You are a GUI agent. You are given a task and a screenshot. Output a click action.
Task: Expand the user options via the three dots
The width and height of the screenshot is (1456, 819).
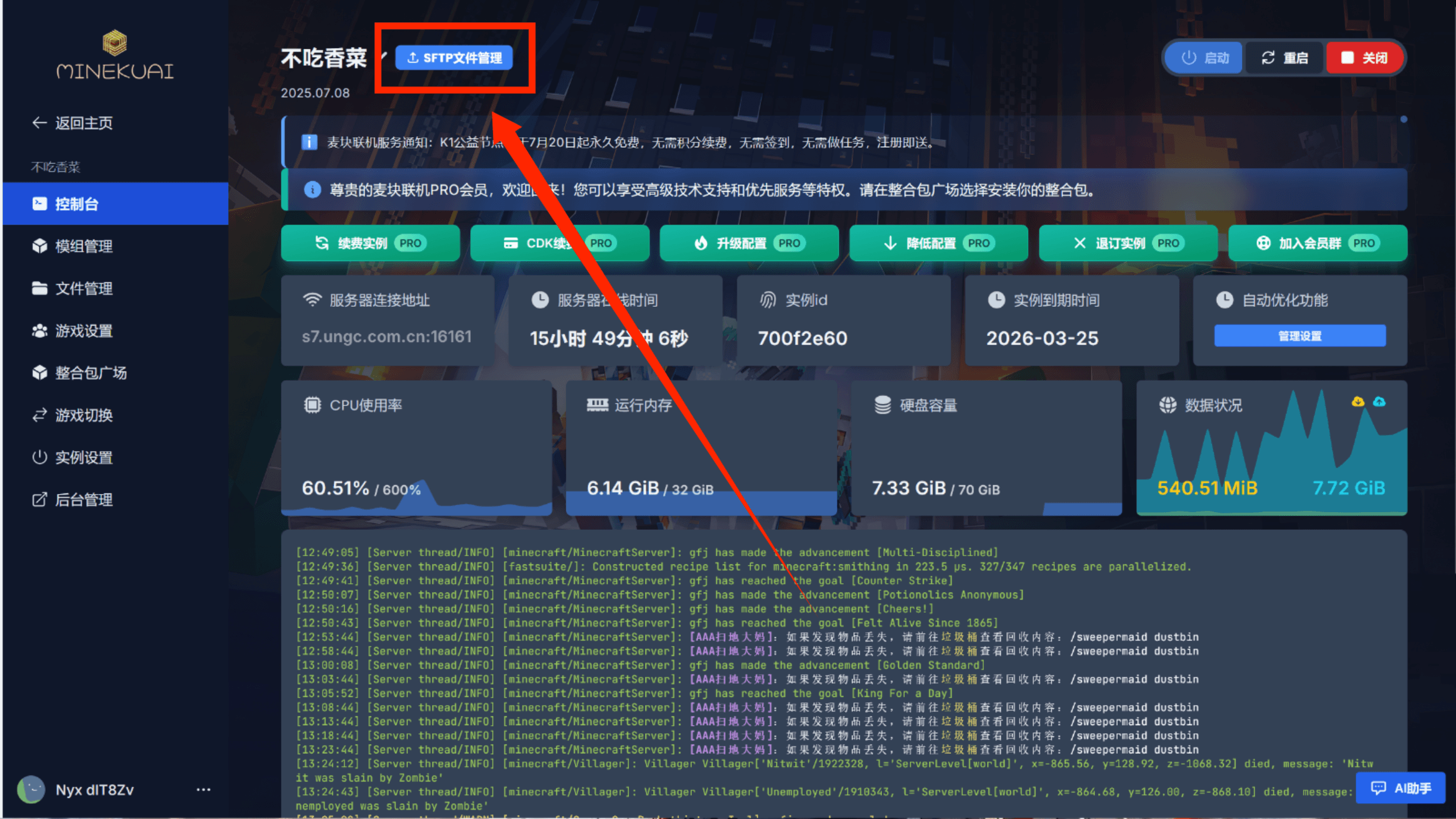203,790
